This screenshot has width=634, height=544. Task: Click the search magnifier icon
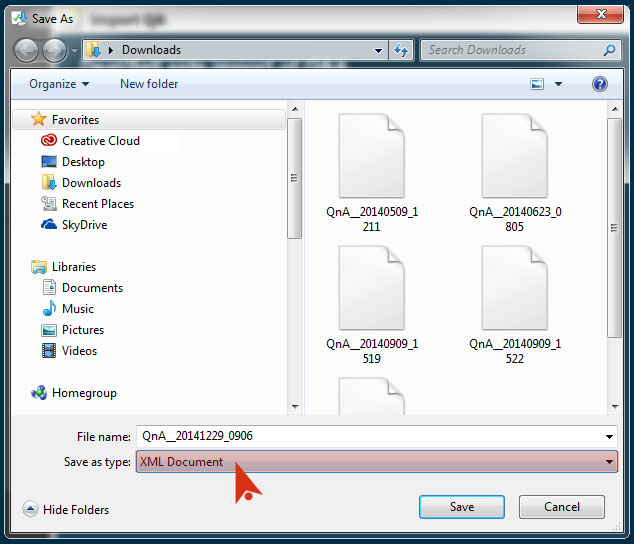pos(609,50)
